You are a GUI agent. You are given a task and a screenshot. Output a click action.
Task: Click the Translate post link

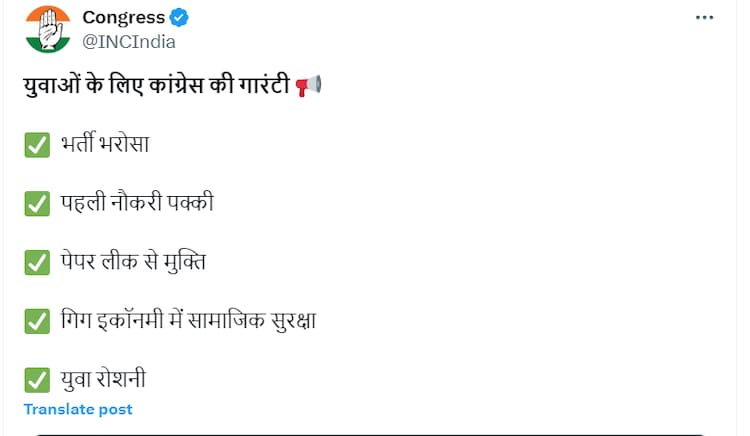[x=78, y=409]
